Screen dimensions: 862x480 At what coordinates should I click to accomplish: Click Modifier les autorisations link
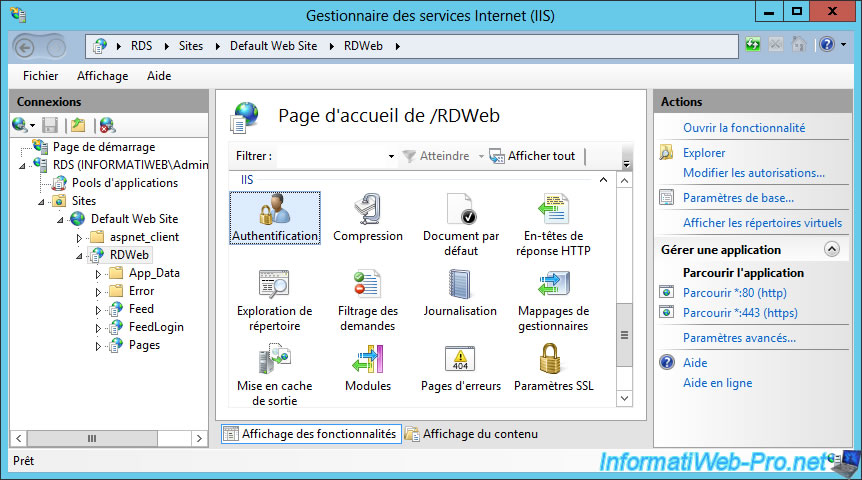pyautogui.click(x=754, y=173)
